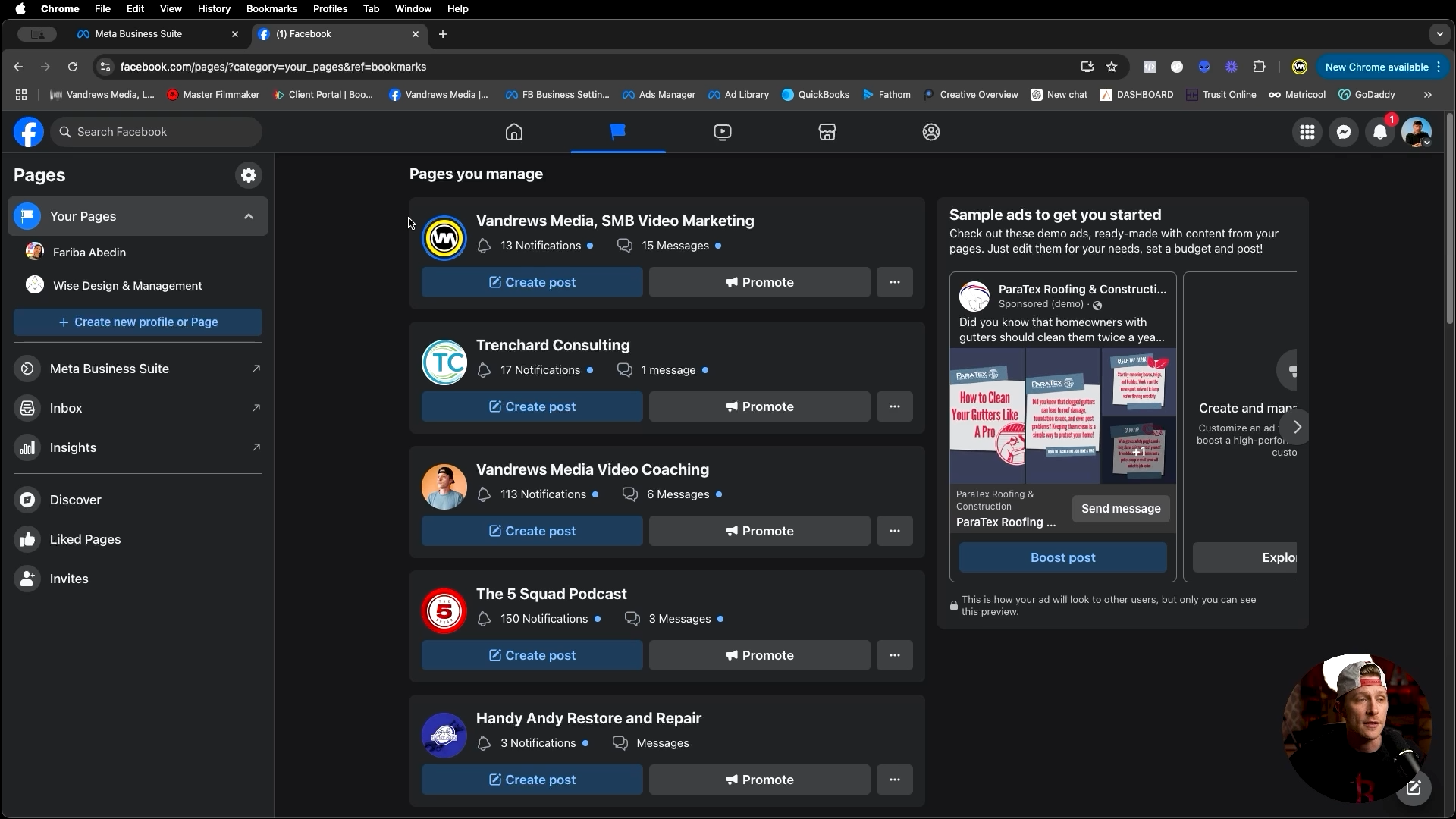Open the notifications bell with red badge

[1380, 132]
